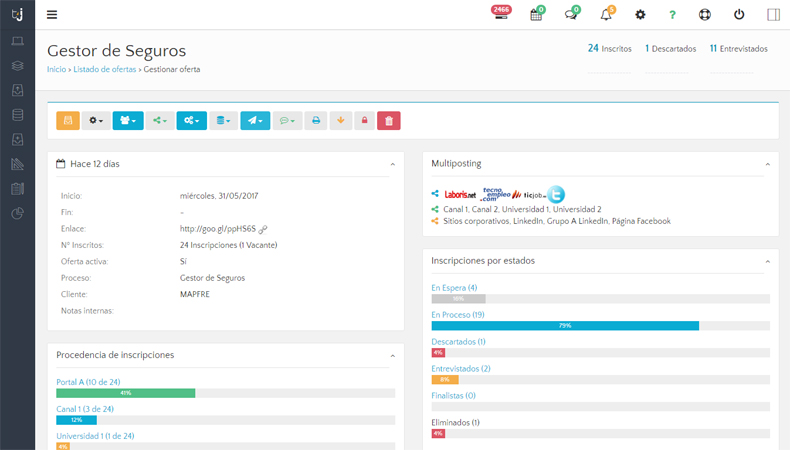Open the database stack dropdown
This screenshot has width=790, height=450.
pos(223,120)
